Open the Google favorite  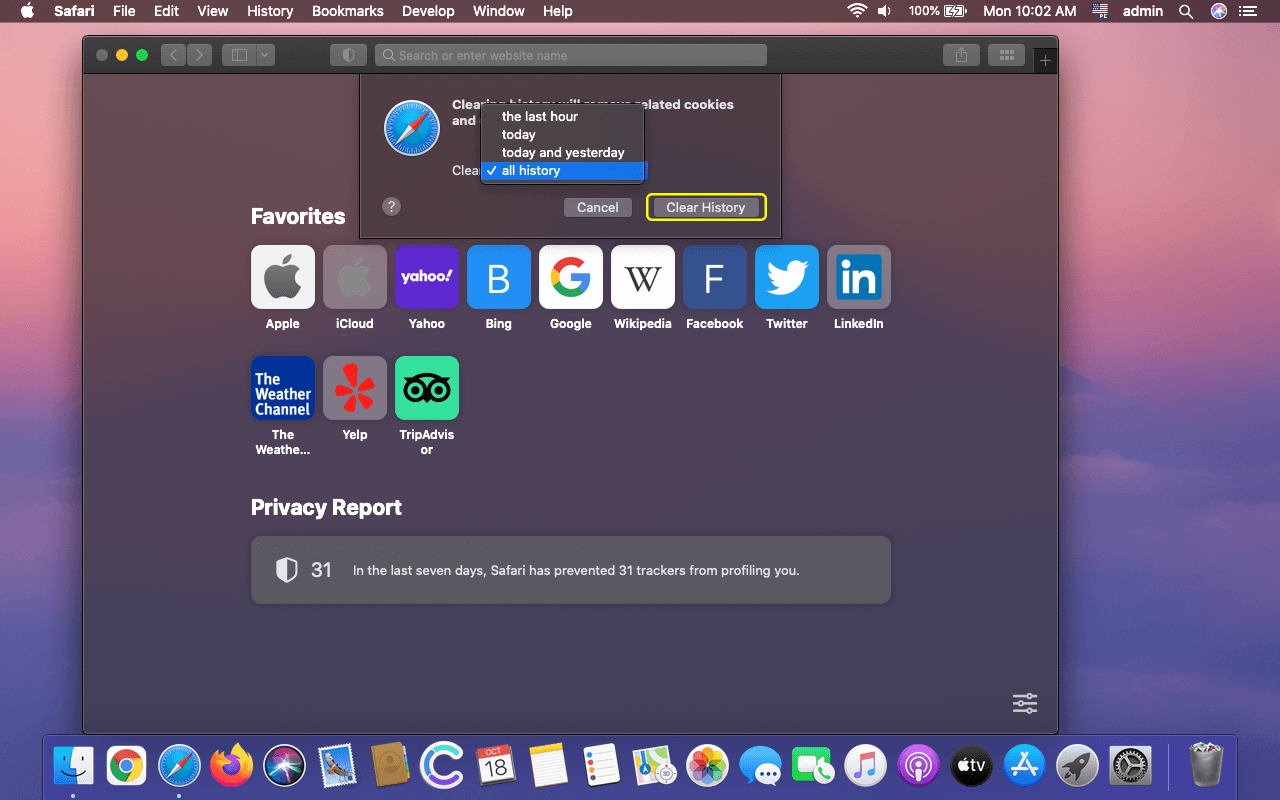pyautogui.click(x=570, y=277)
